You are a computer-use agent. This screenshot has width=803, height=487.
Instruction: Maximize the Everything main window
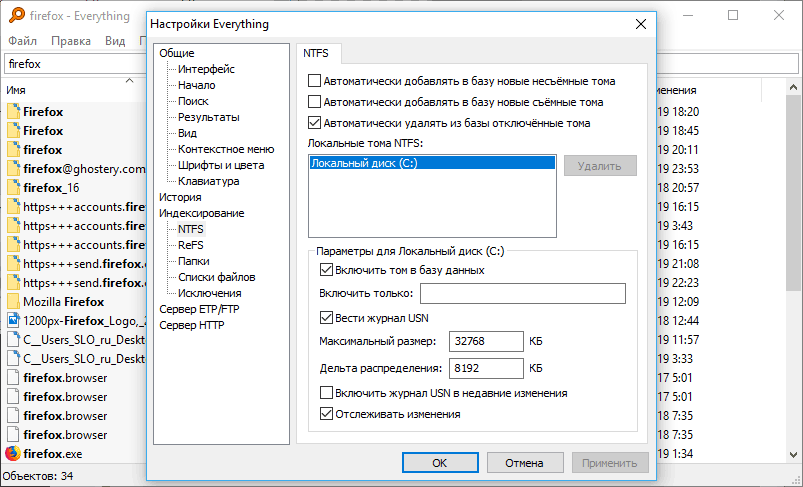(x=733, y=15)
